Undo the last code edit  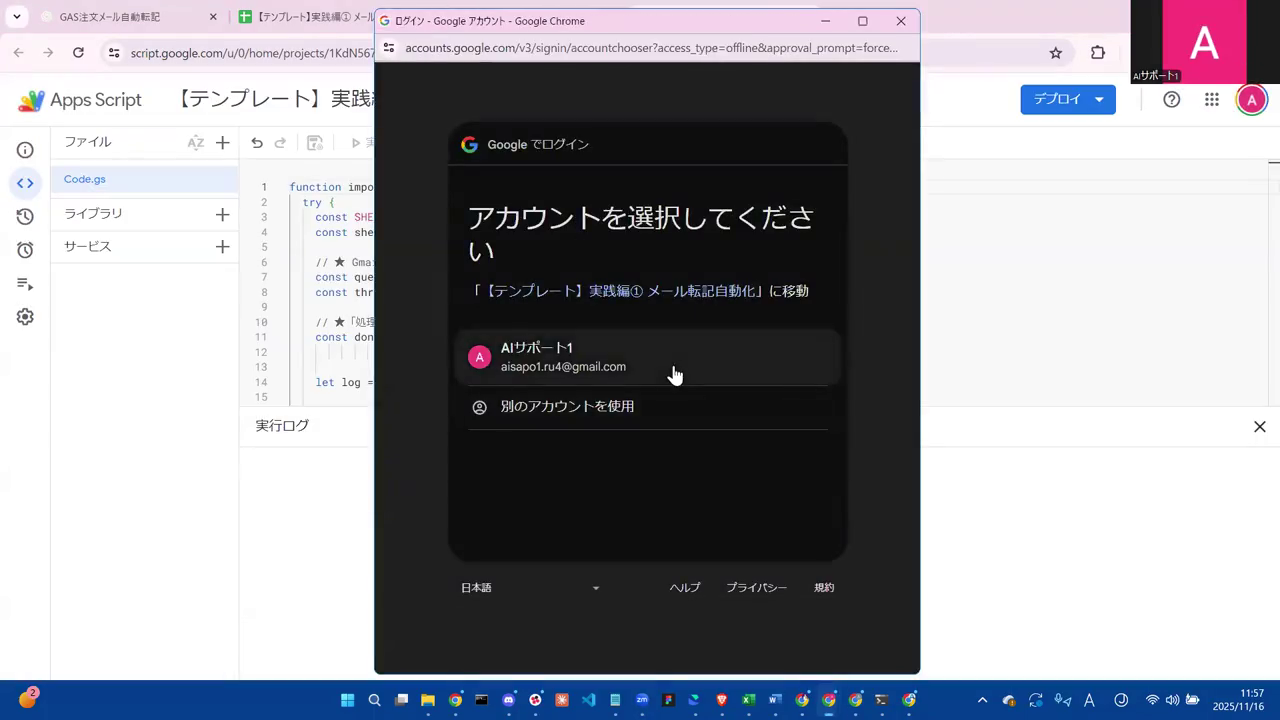pos(257,142)
